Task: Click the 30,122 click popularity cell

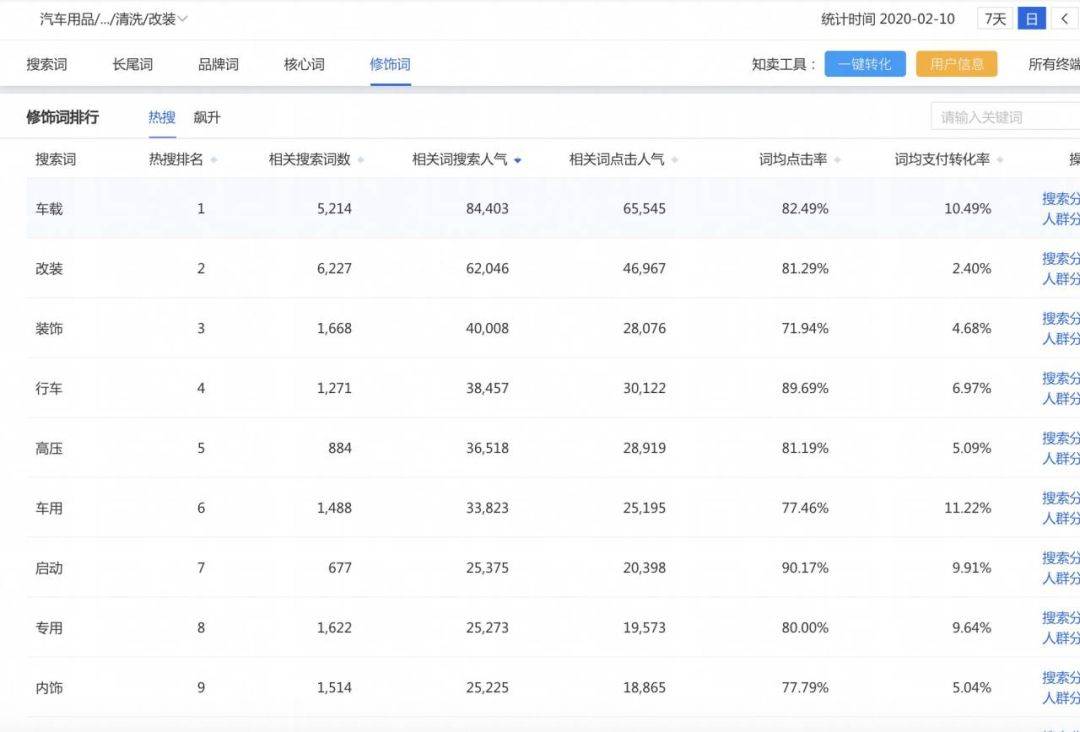Action: point(644,388)
